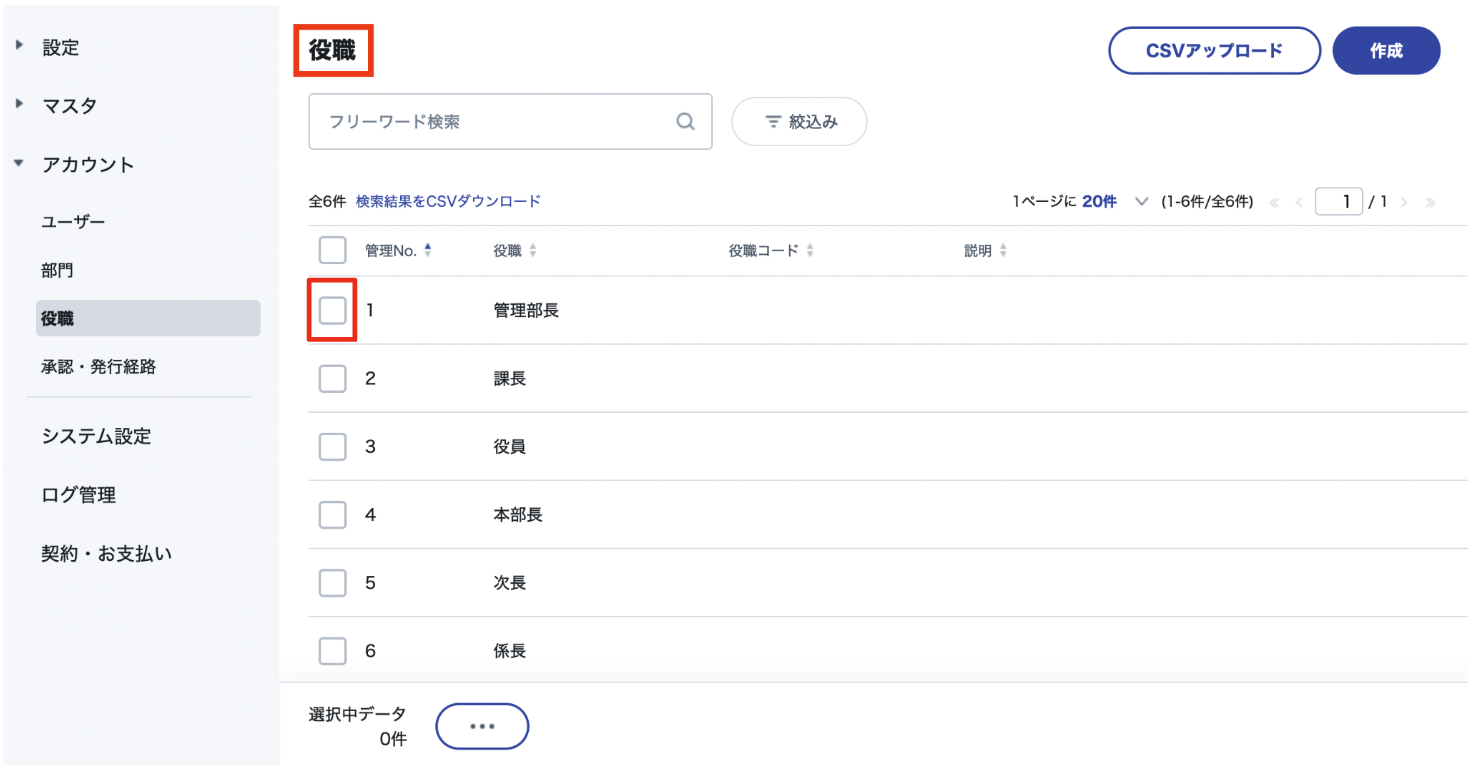This screenshot has height=770, width=1470.
Task: Click the 役員 role name
Action: click(x=510, y=447)
